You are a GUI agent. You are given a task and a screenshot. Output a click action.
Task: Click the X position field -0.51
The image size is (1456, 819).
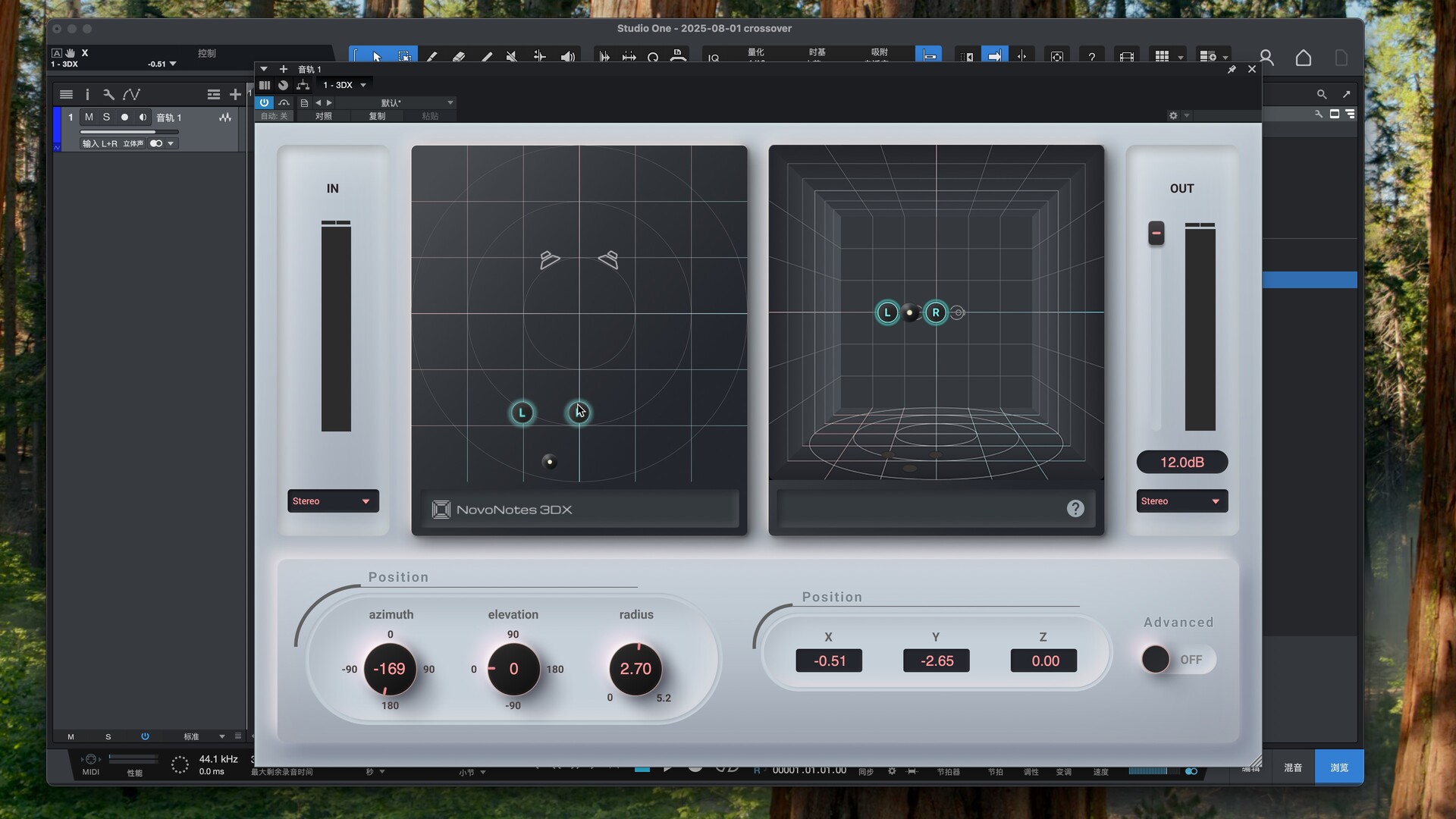(x=829, y=661)
